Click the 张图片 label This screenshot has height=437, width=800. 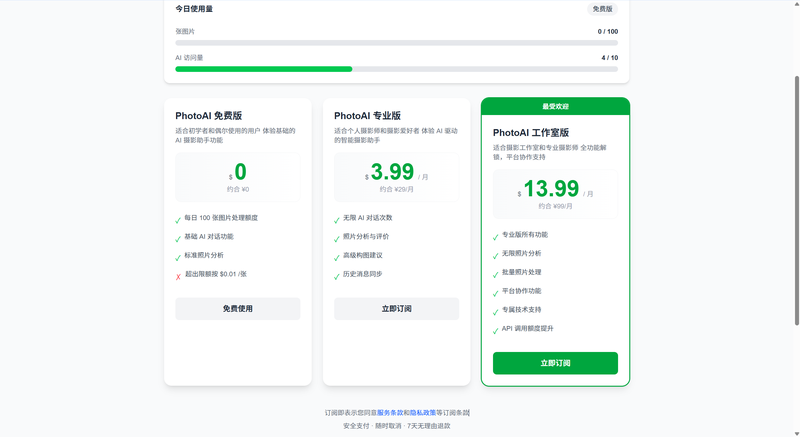click(x=185, y=31)
